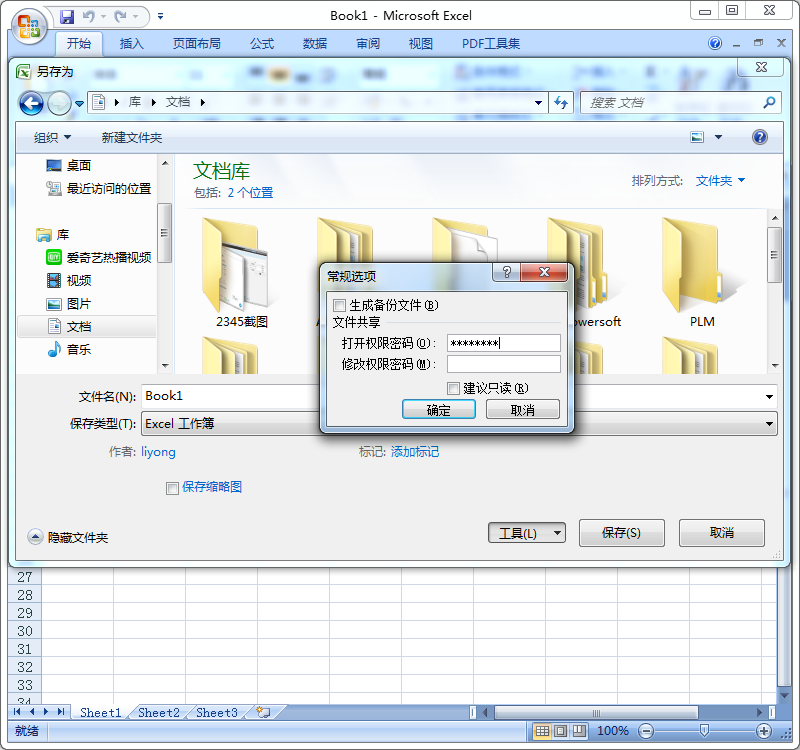This screenshot has width=800, height=750.
Task: Click the Excel Help question mark icon
Action: (715, 43)
